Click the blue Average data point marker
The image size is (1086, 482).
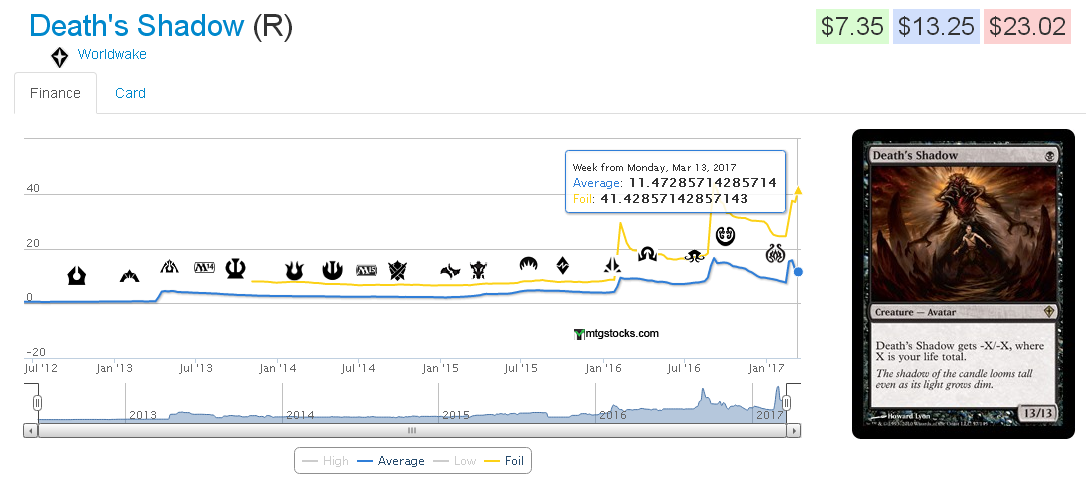click(x=798, y=272)
